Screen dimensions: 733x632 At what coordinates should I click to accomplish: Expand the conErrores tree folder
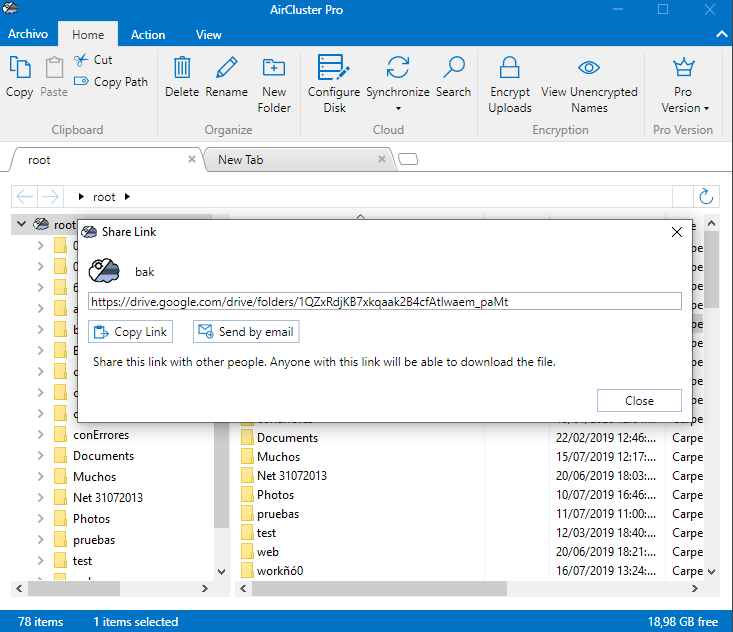pos(40,435)
